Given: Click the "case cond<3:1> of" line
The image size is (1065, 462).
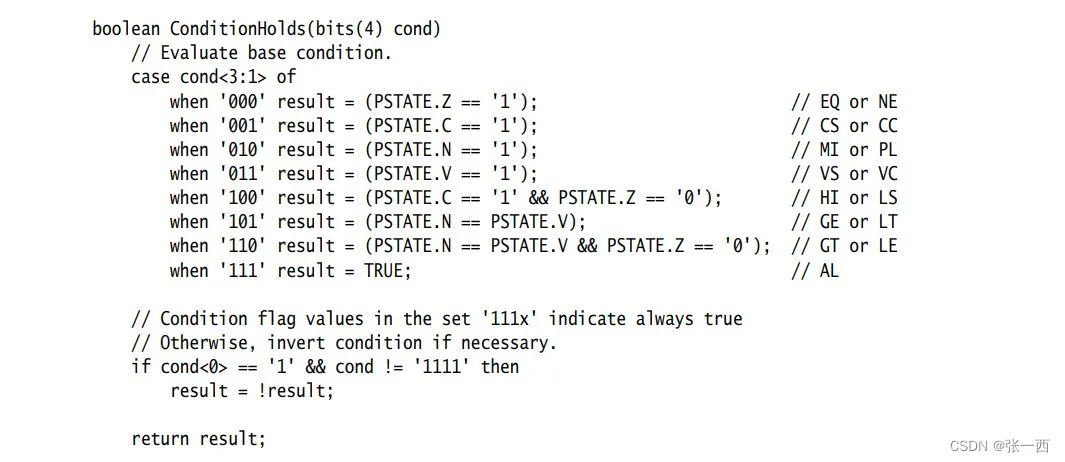Looking at the screenshot, I should click(214, 77).
